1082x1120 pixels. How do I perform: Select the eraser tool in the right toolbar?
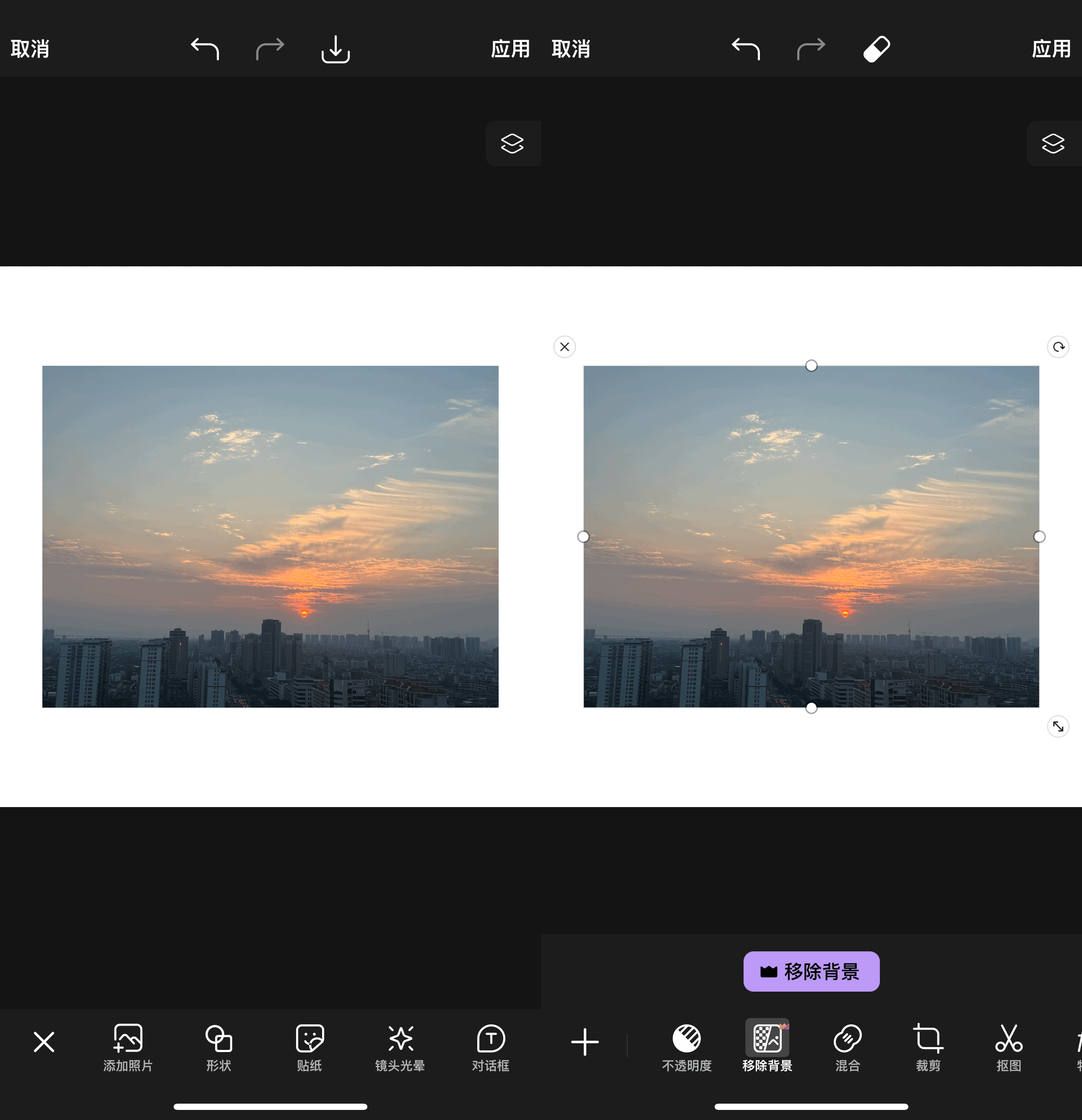click(877, 49)
